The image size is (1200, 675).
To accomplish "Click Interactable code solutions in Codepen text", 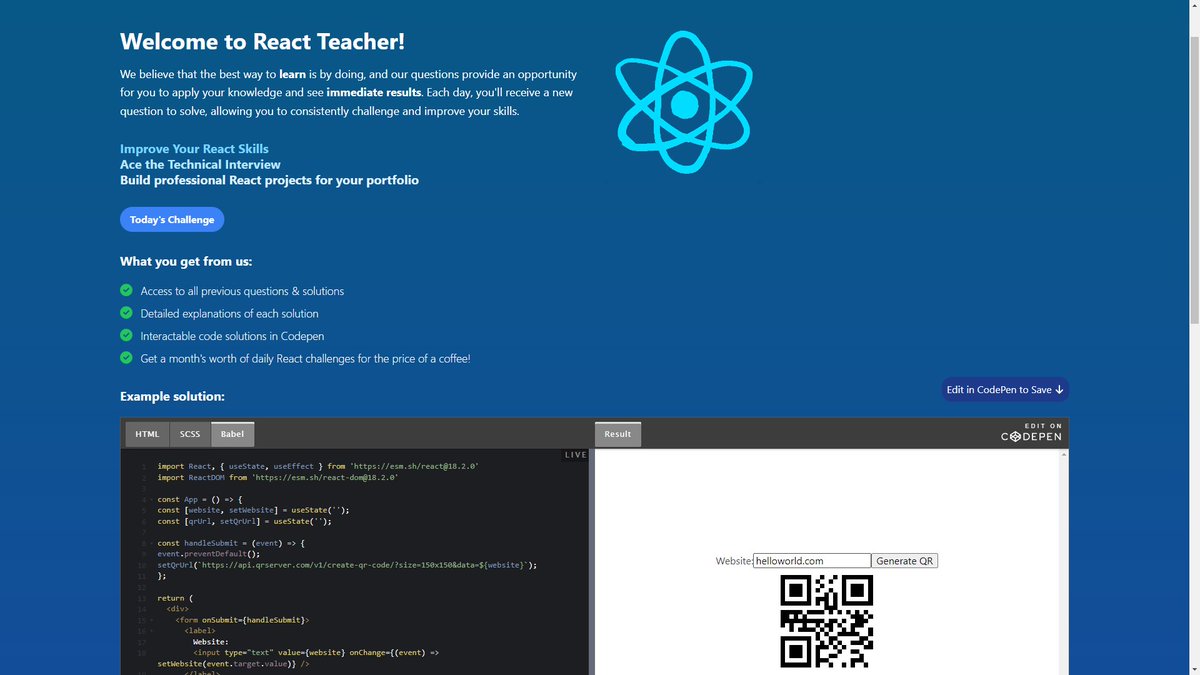I will (x=232, y=336).
